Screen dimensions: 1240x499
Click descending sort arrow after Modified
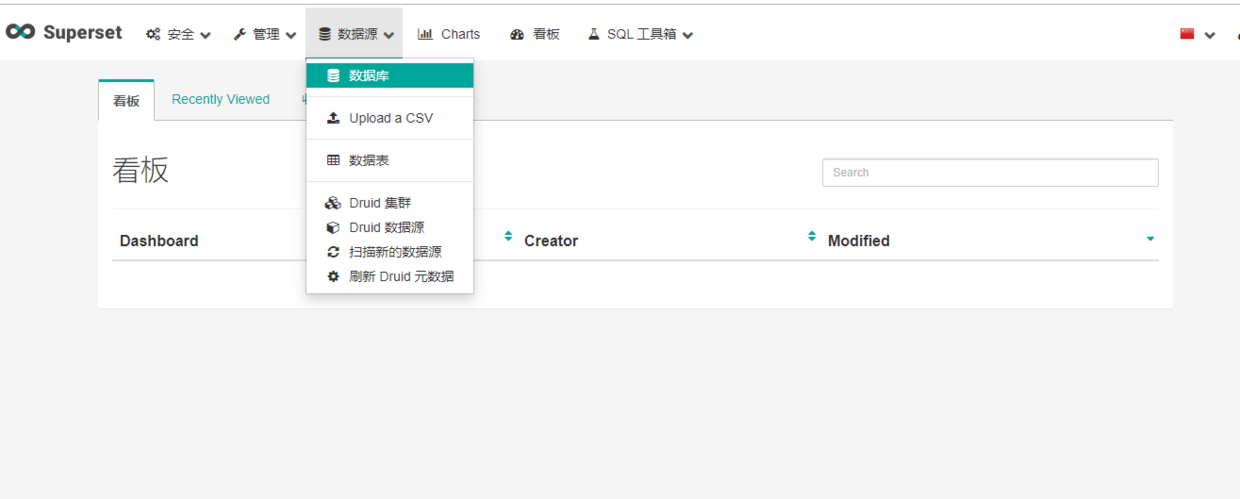[1150, 239]
